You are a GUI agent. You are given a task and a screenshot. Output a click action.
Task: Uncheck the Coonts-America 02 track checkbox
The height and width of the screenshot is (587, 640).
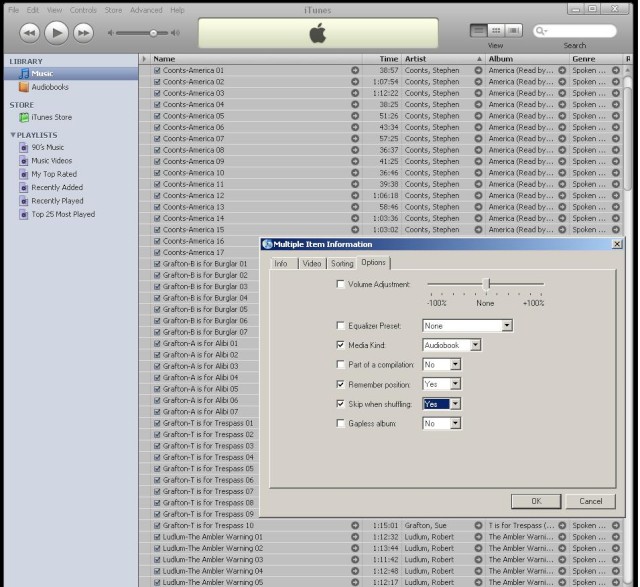coord(157,82)
